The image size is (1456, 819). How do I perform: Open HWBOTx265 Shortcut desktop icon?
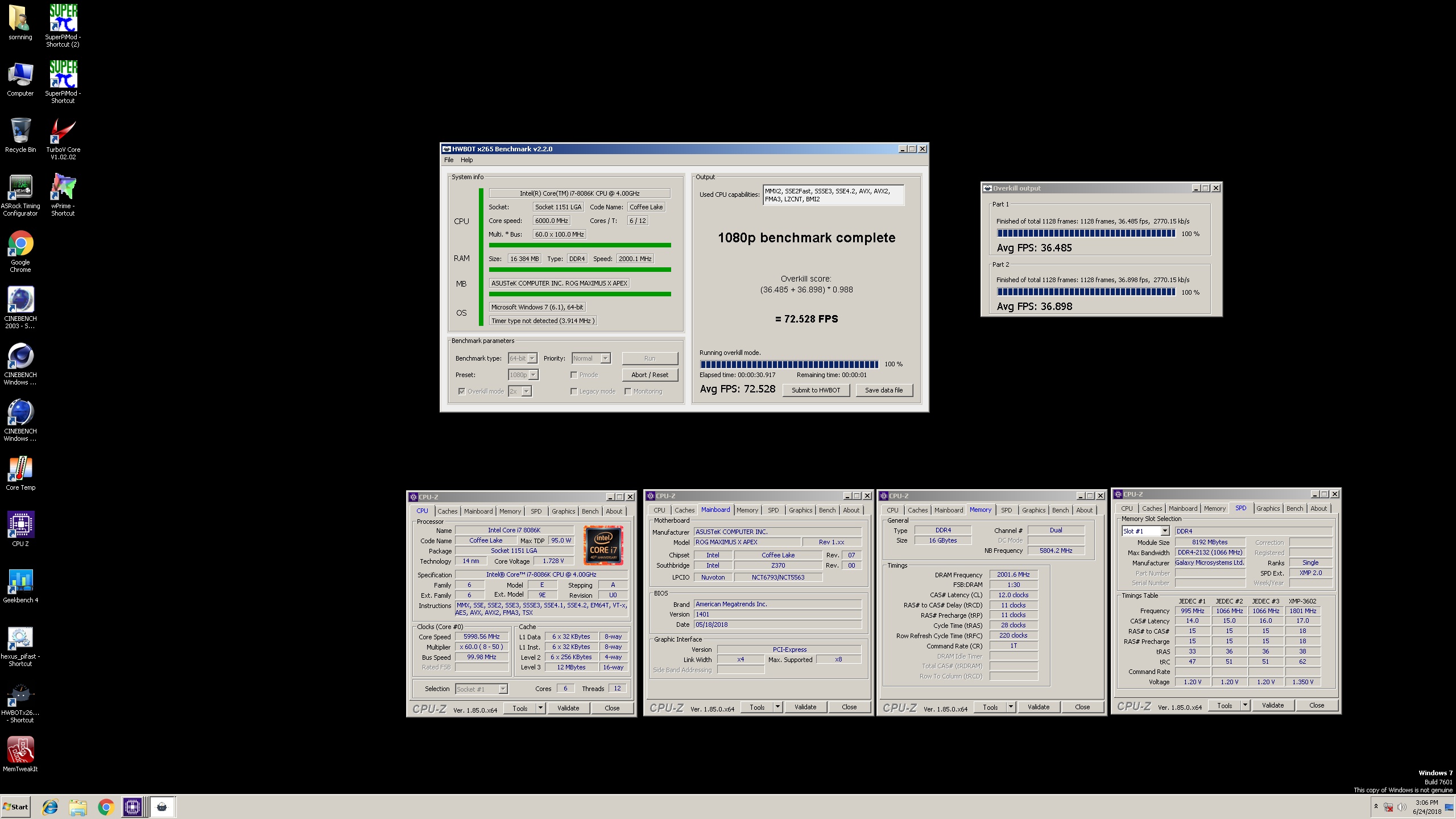pyautogui.click(x=20, y=703)
